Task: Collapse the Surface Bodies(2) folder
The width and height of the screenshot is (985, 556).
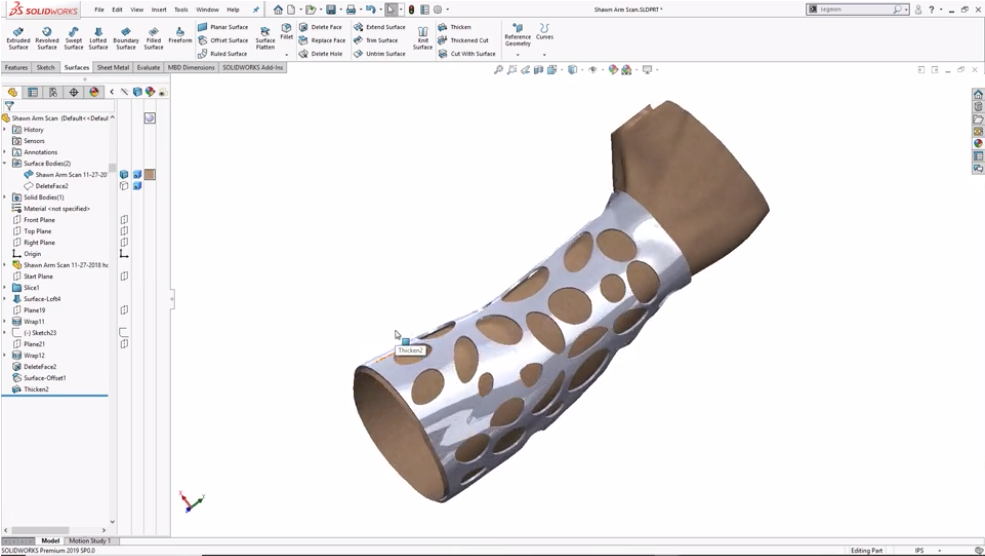Action: pyautogui.click(x=5, y=163)
